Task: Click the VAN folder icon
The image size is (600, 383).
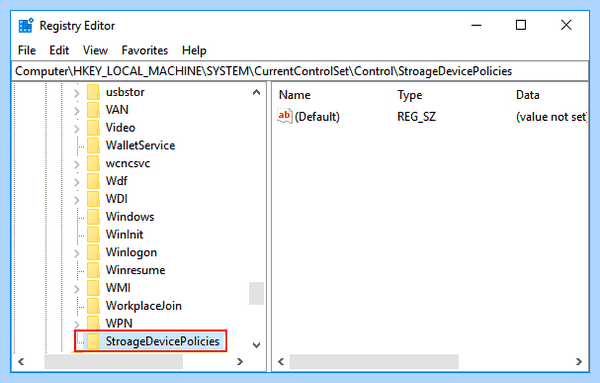Action: point(93,110)
